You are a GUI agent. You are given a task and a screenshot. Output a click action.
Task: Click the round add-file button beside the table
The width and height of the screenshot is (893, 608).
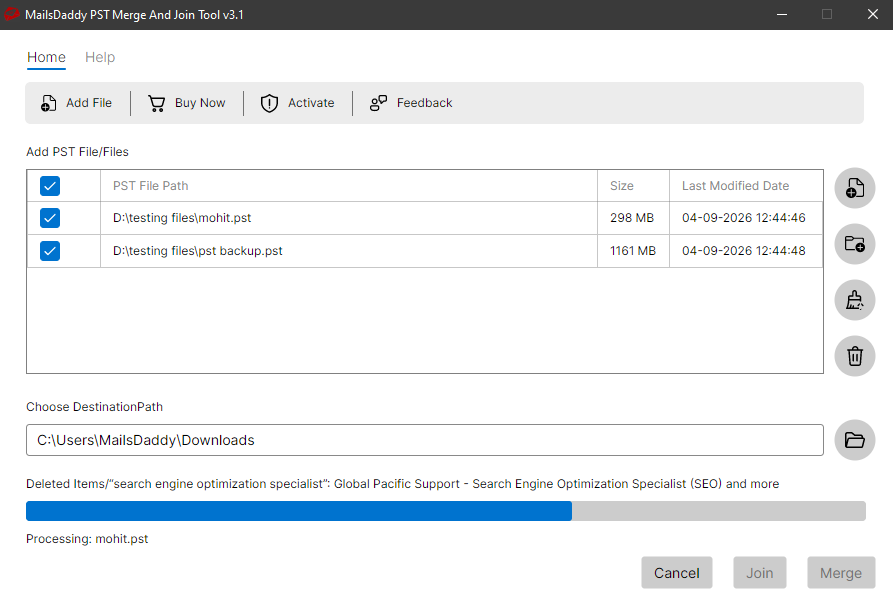[855, 188]
